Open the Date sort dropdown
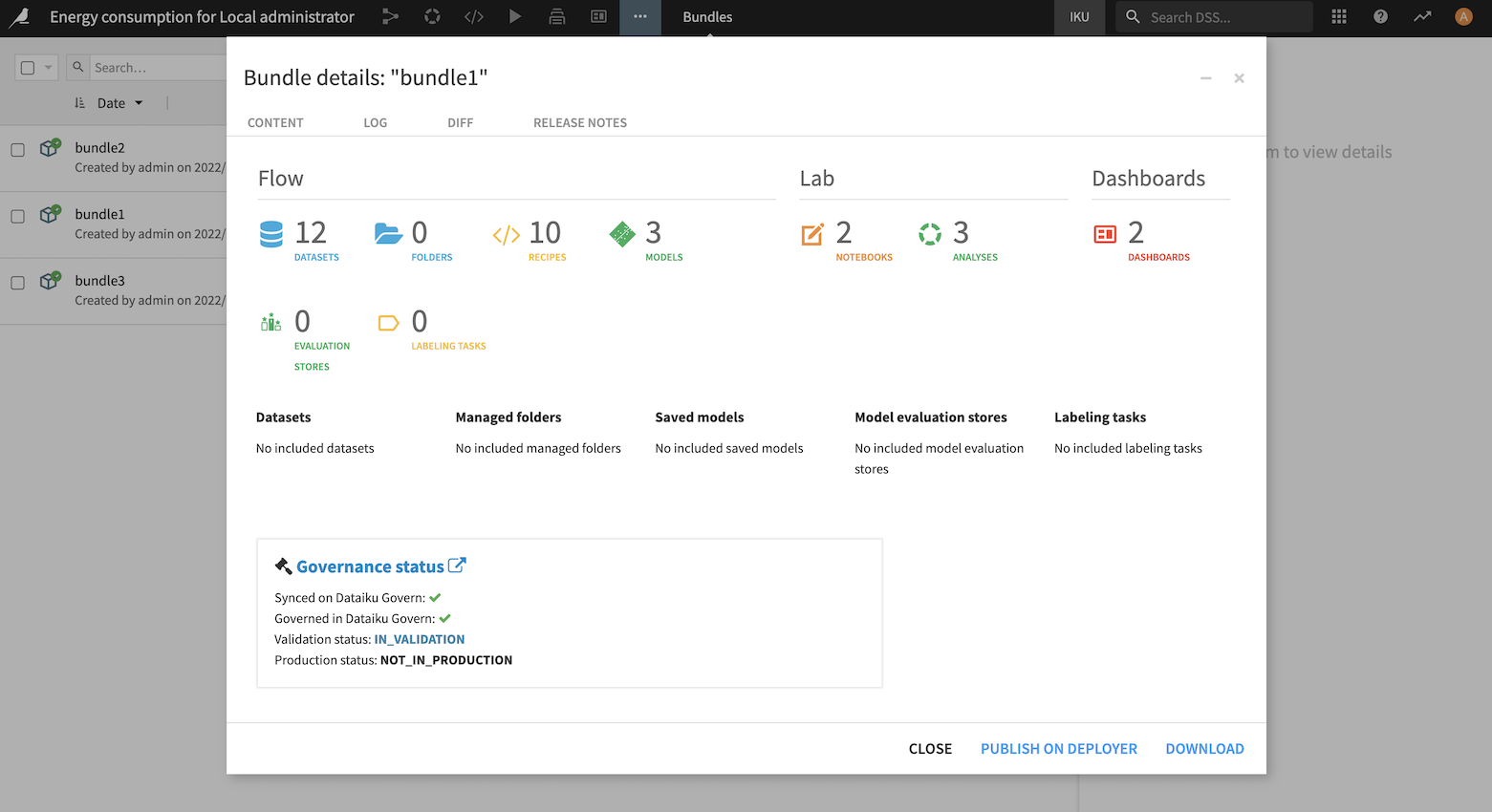 (120, 103)
